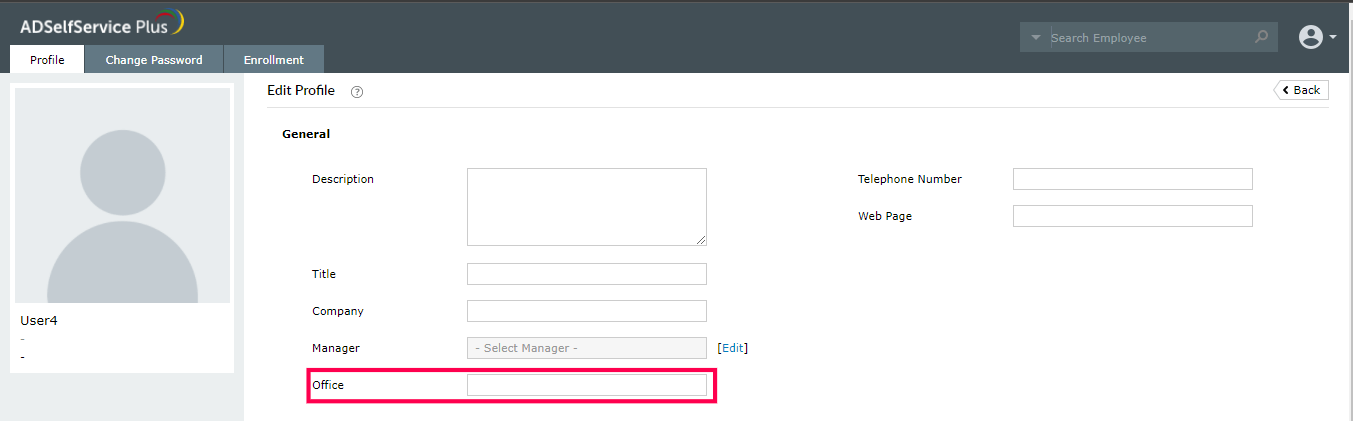Expand the account menu caret
This screenshot has height=421, width=1353.
tap(1333, 38)
